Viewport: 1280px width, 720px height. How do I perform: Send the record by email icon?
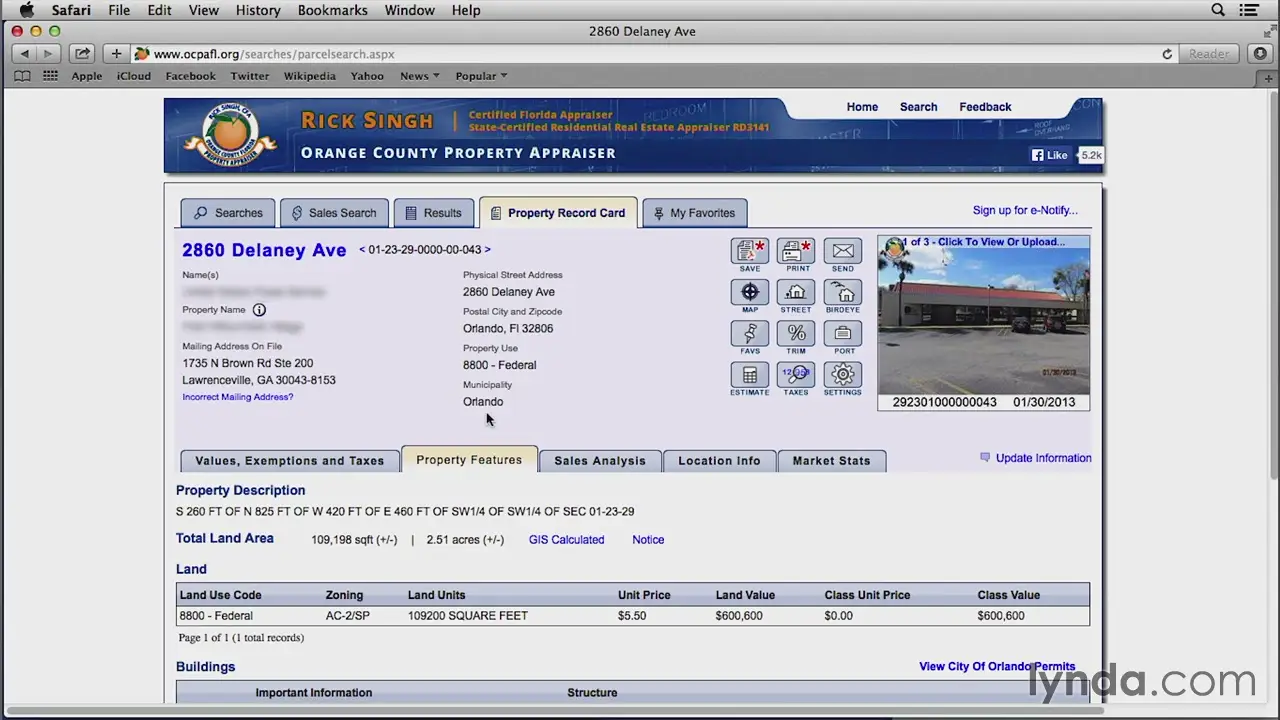click(843, 251)
